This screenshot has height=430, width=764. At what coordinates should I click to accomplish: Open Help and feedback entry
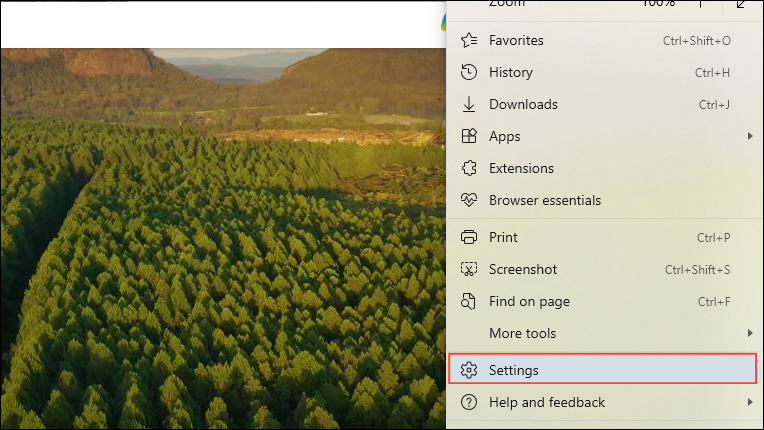click(x=605, y=402)
